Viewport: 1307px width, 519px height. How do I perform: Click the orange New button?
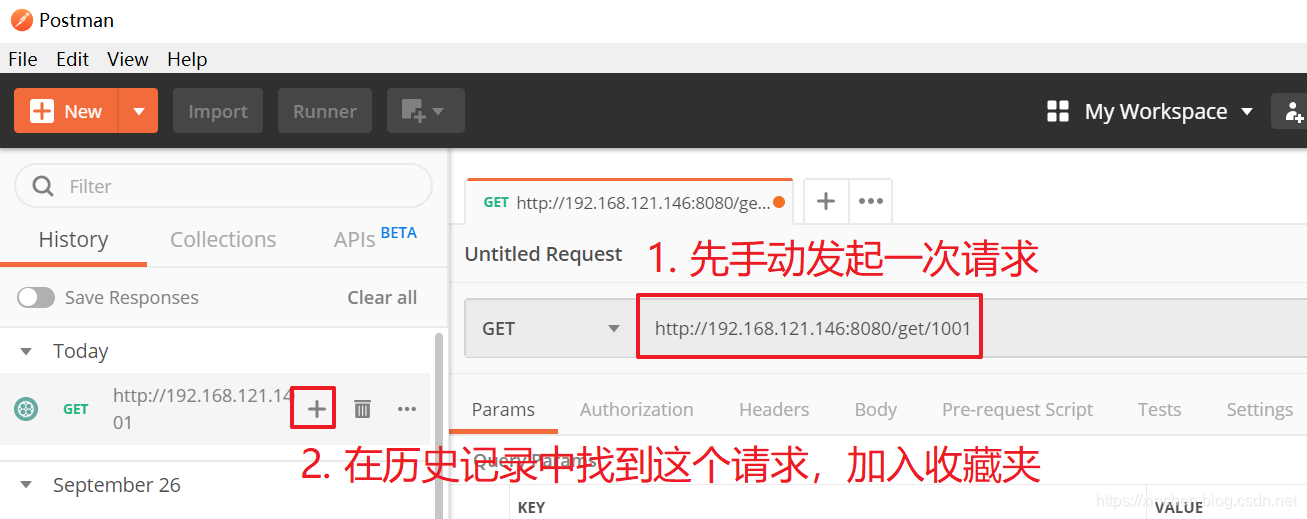click(66, 111)
